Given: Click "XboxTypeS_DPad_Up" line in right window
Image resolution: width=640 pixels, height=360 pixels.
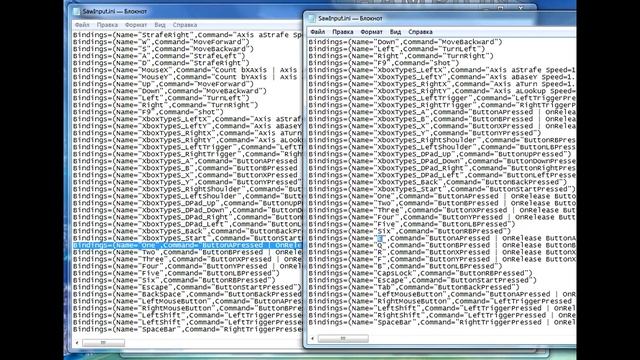Looking at the screenshot, I should coord(440,154).
